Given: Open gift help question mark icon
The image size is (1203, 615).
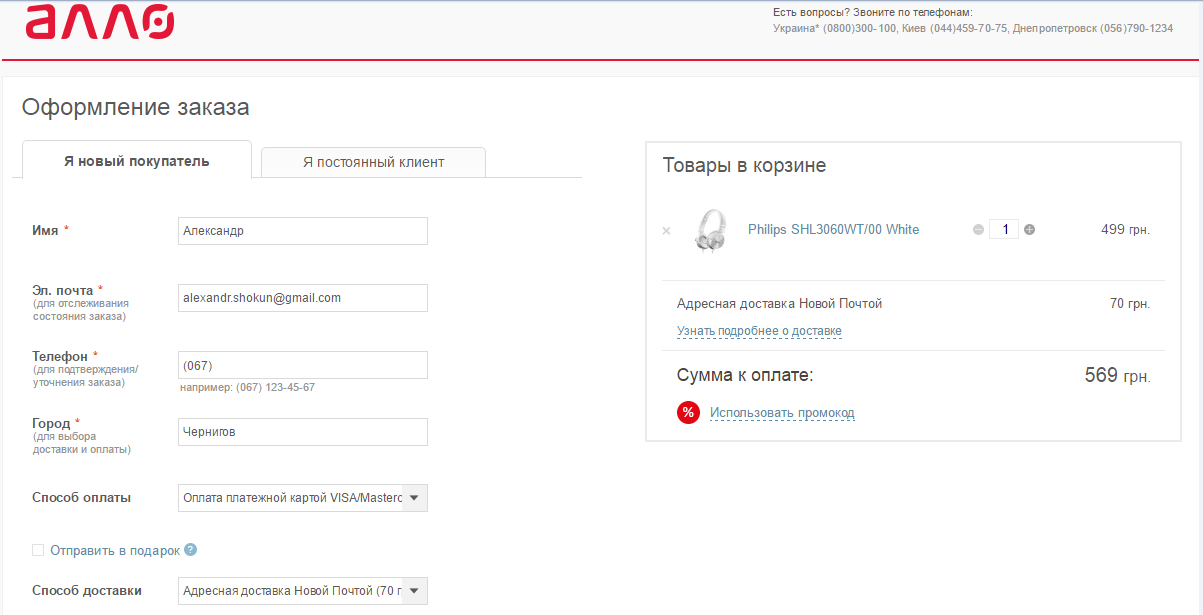Looking at the screenshot, I should [x=191, y=550].
